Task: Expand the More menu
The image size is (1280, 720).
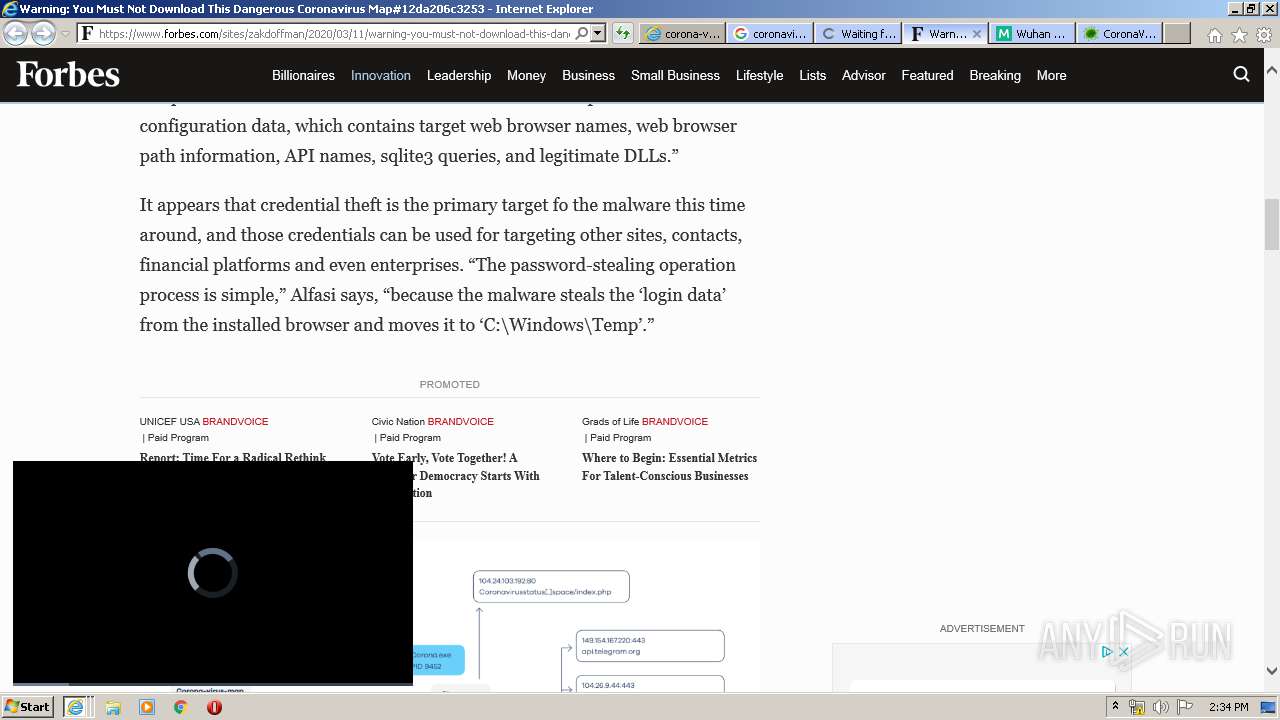Action: (1051, 75)
